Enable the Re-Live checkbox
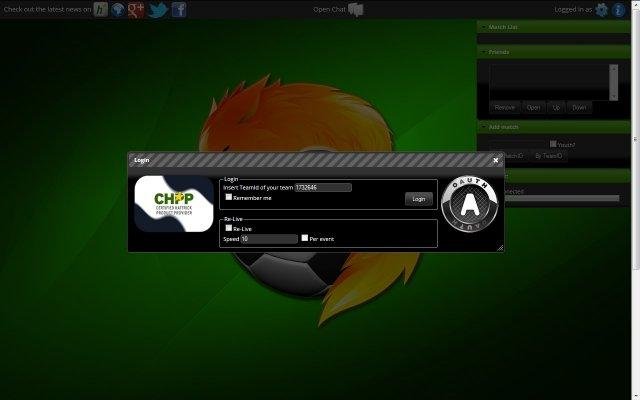The width and height of the screenshot is (640, 400). click(229, 228)
